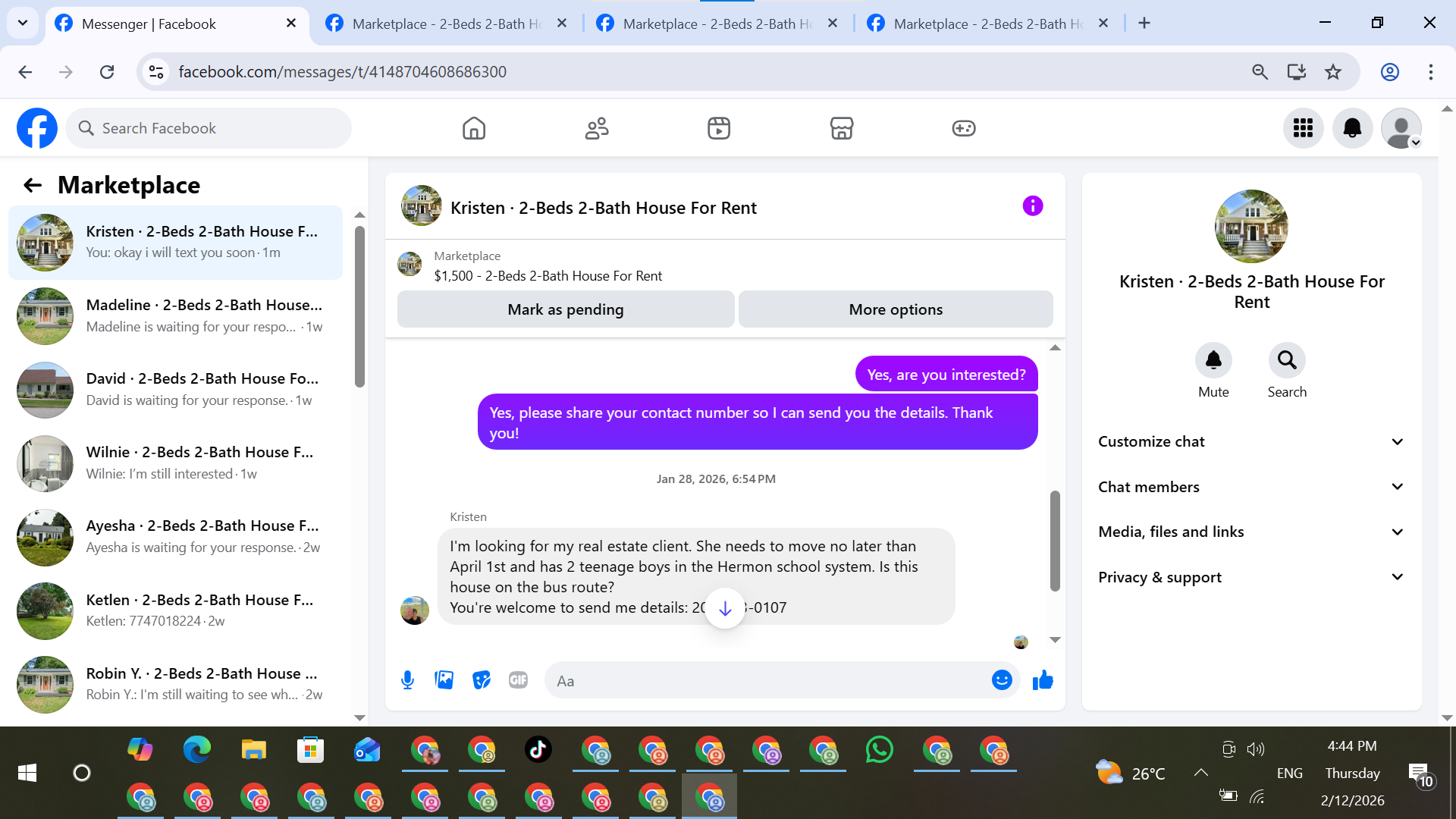
Task: Open TikTok from the taskbar
Action: (x=538, y=750)
